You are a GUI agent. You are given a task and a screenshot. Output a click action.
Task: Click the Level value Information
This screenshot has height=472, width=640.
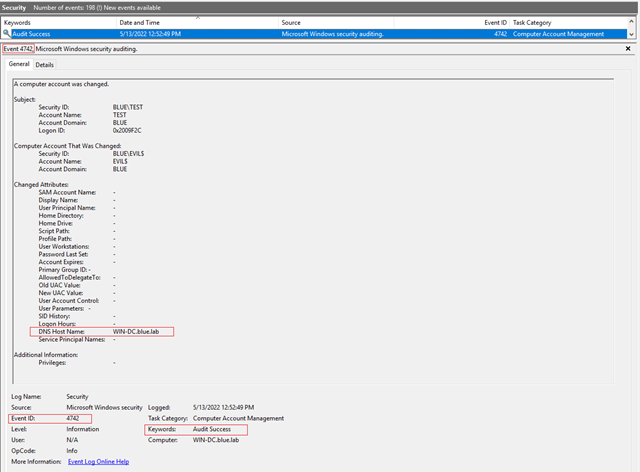[82, 429]
